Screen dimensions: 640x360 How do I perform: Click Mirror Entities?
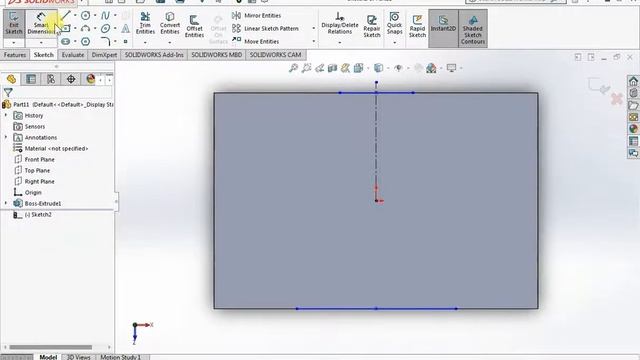[x=257, y=16]
